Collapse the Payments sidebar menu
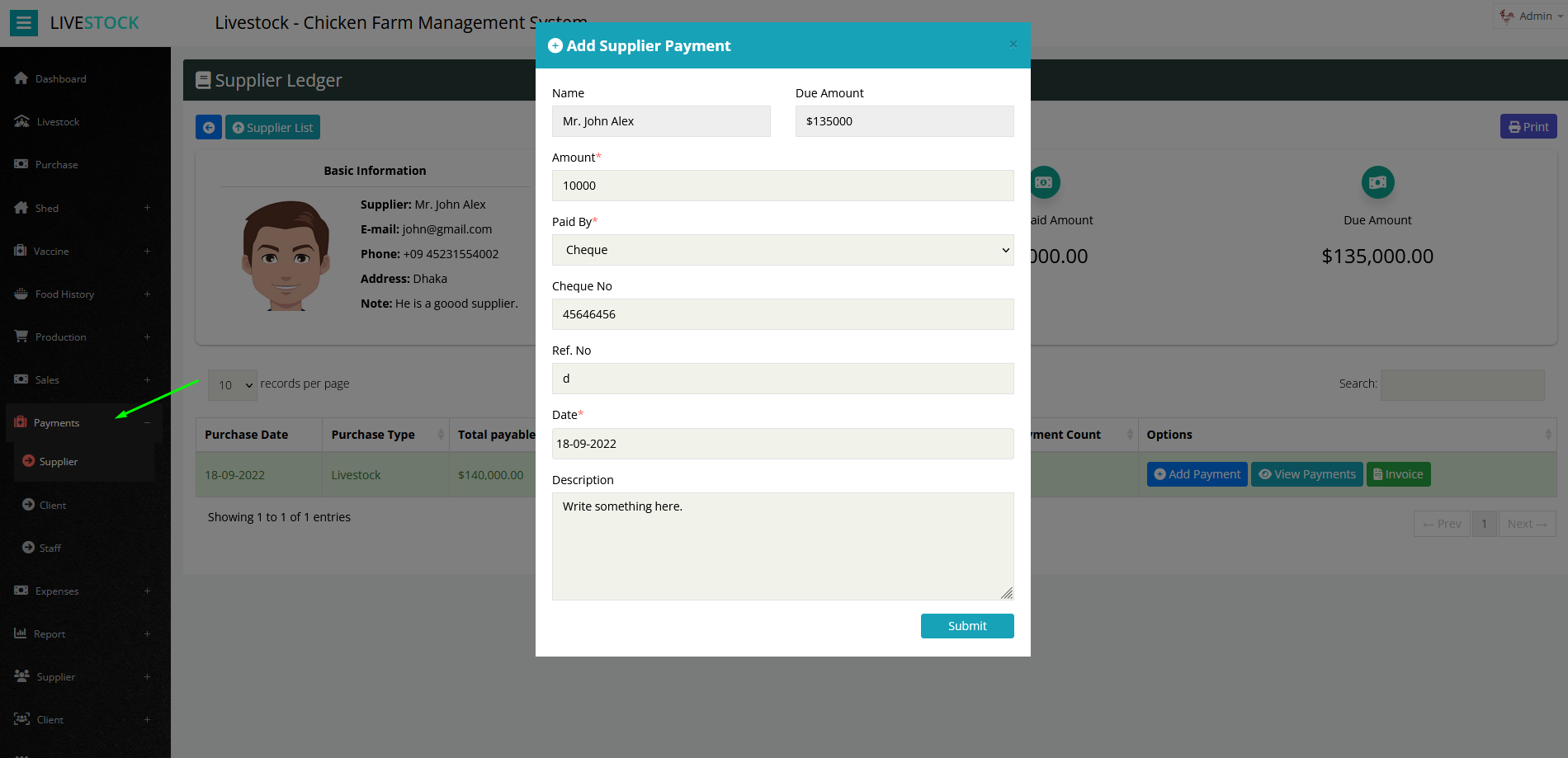 pyautogui.click(x=147, y=422)
